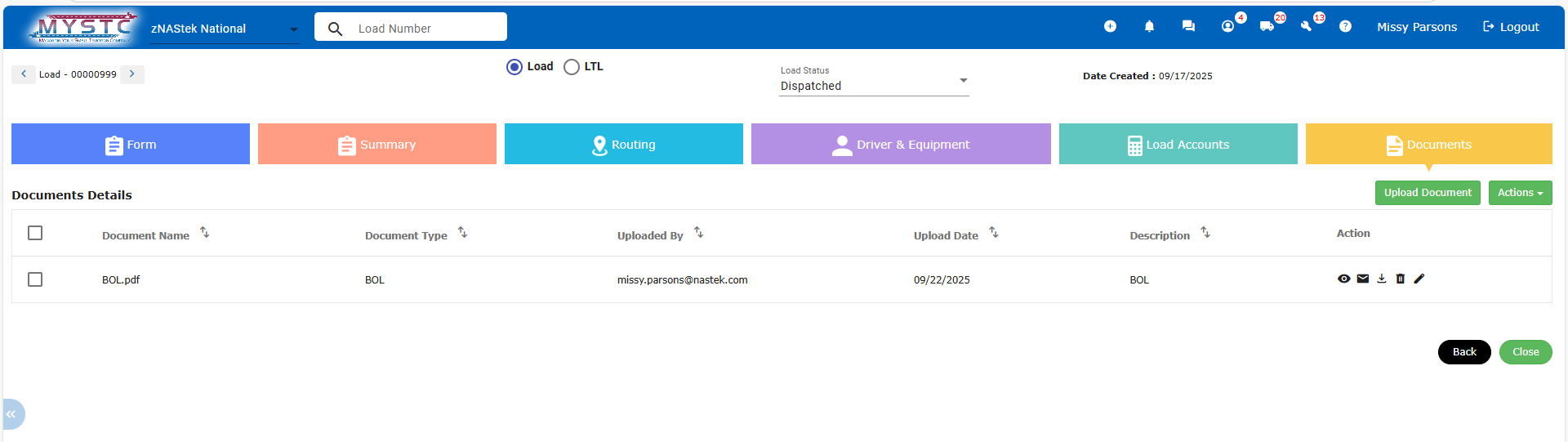Click the plus add icon in header
This screenshot has width=1568, height=442.
pos(1110,26)
